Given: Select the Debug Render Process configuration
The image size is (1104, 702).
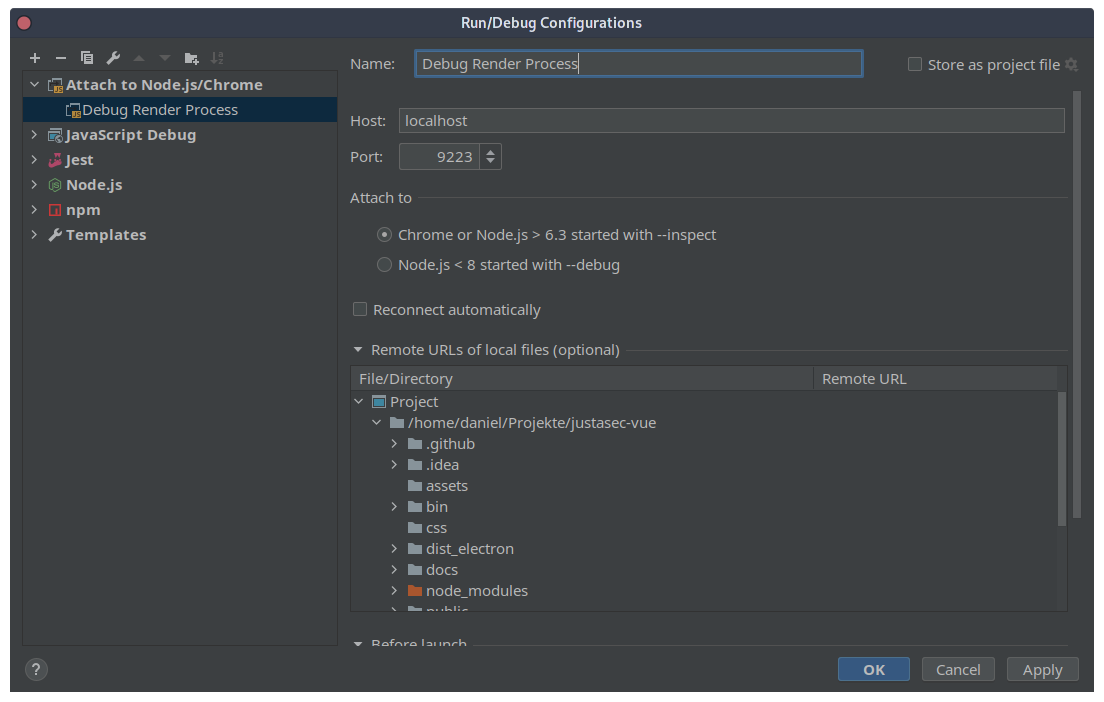Looking at the screenshot, I should [x=159, y=110].
